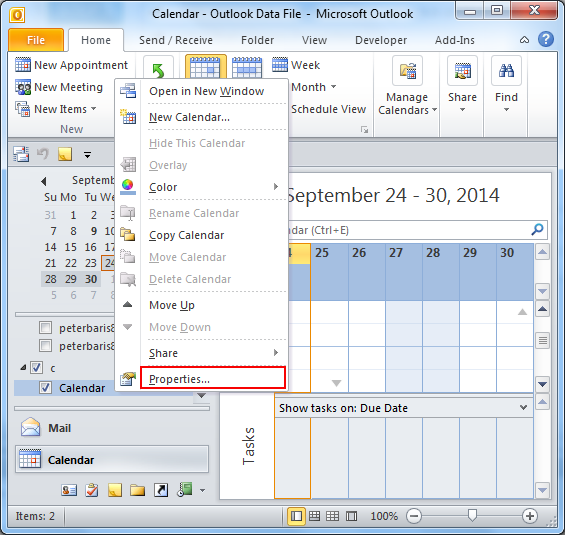The height and width of the screenshot is (535, 565).
Task: Switch to the Add-Ins tab
Action: tap(455, 40)
